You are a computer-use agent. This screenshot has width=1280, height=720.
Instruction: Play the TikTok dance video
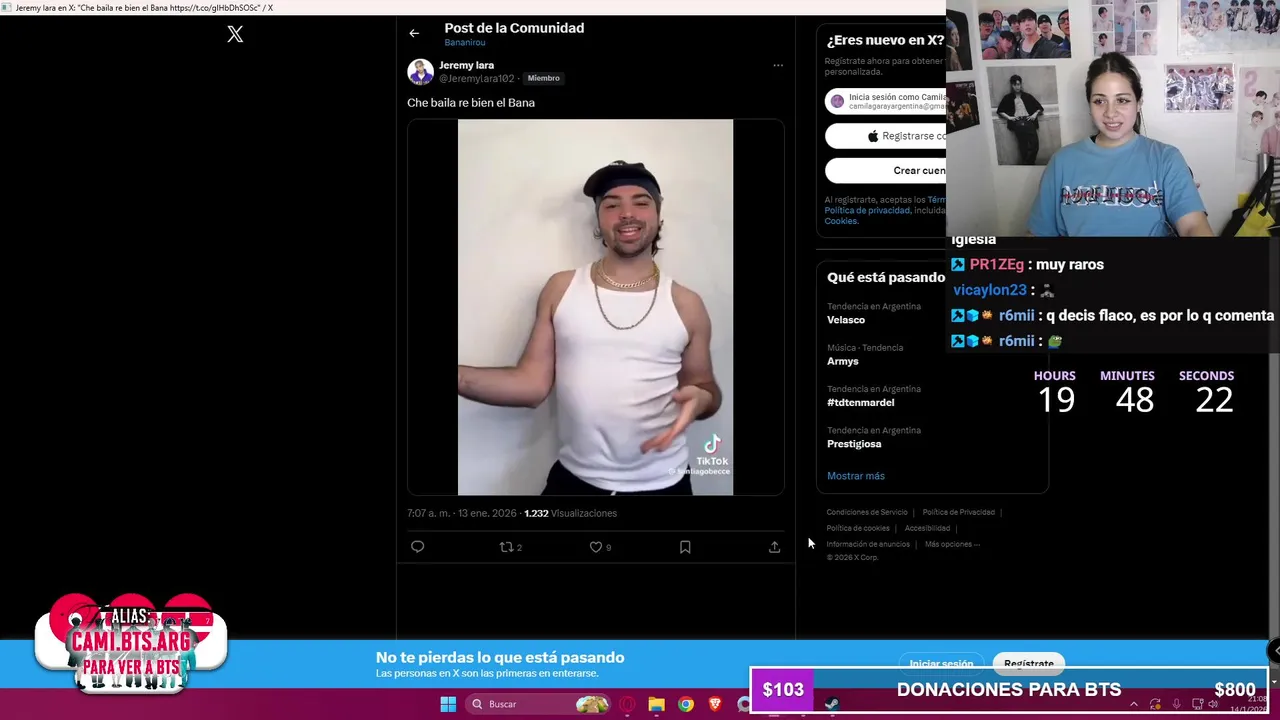point(595,307)
